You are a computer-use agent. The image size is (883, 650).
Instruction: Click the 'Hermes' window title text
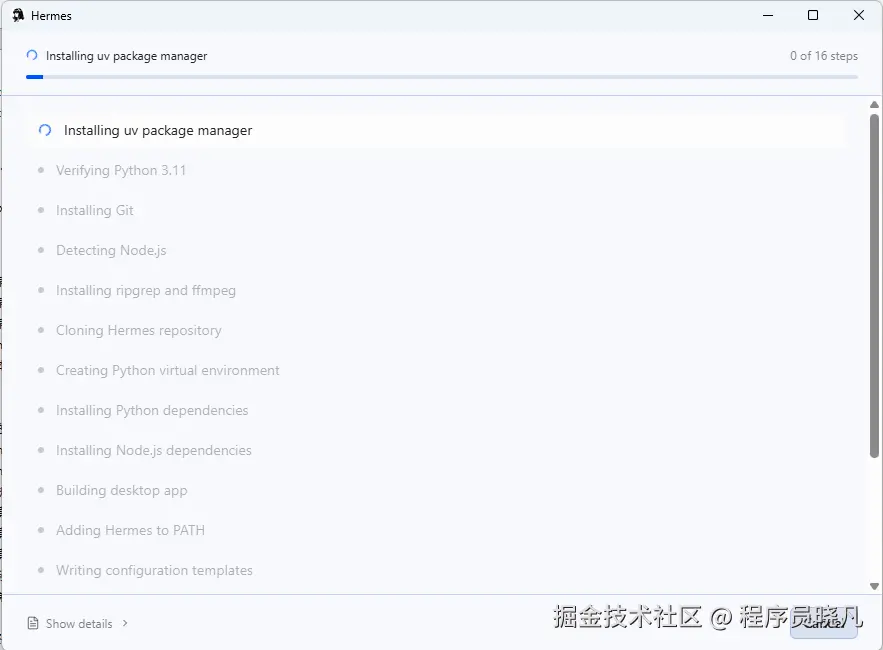pos(51,16)
